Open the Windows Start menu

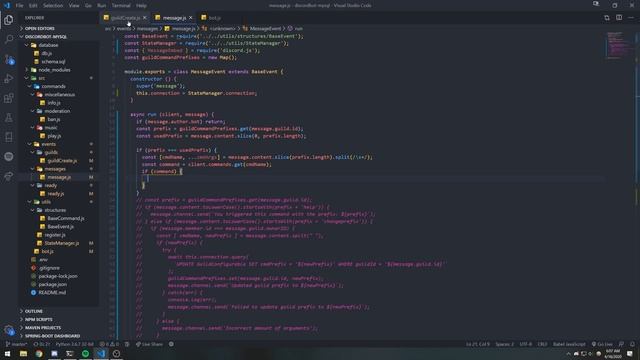pyautogui.click(x=7, y=353)
